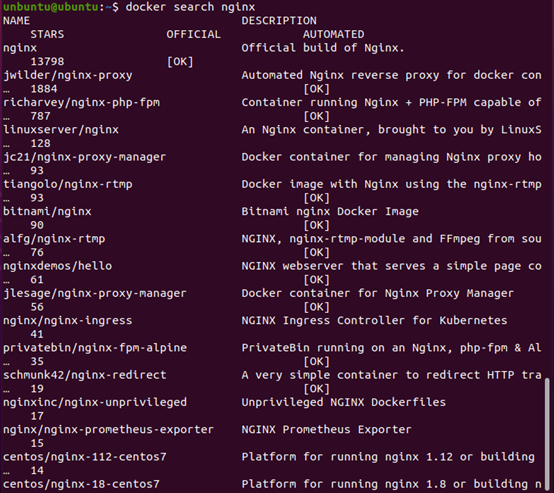Viewport: 554px width, 493px height.
Task: Click the AUTOMATED column header
Action: [334, 34]
